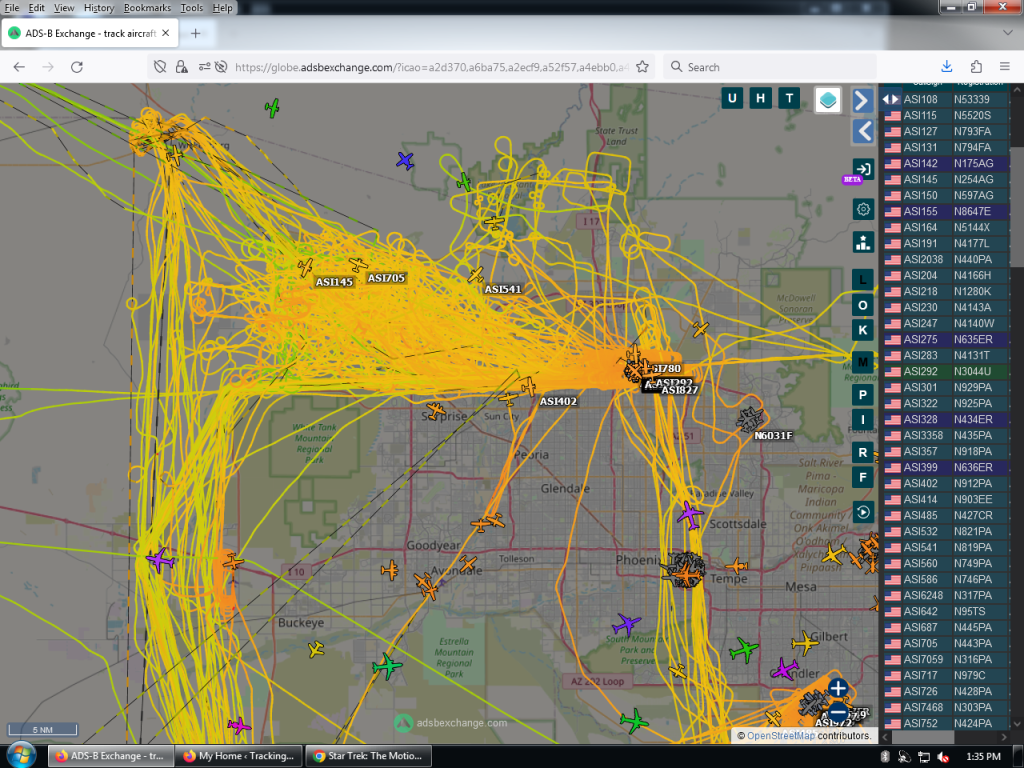The image size is (1024, 768).
Task: Open the History menu
Action: 99,8
